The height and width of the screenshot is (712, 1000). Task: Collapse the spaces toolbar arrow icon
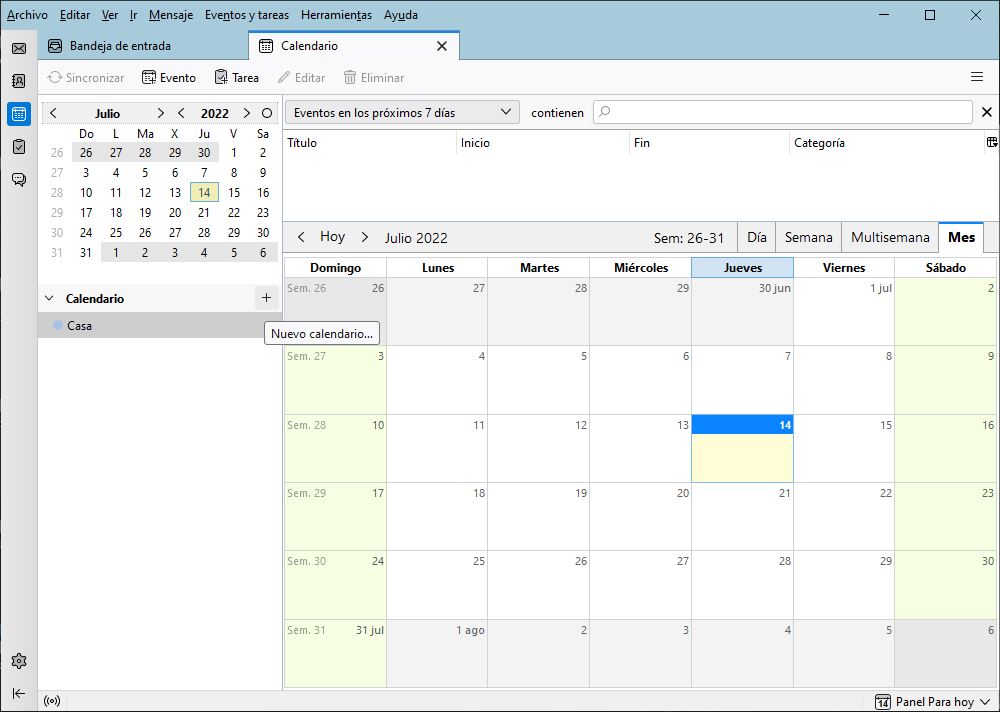(x=18, y=693)
